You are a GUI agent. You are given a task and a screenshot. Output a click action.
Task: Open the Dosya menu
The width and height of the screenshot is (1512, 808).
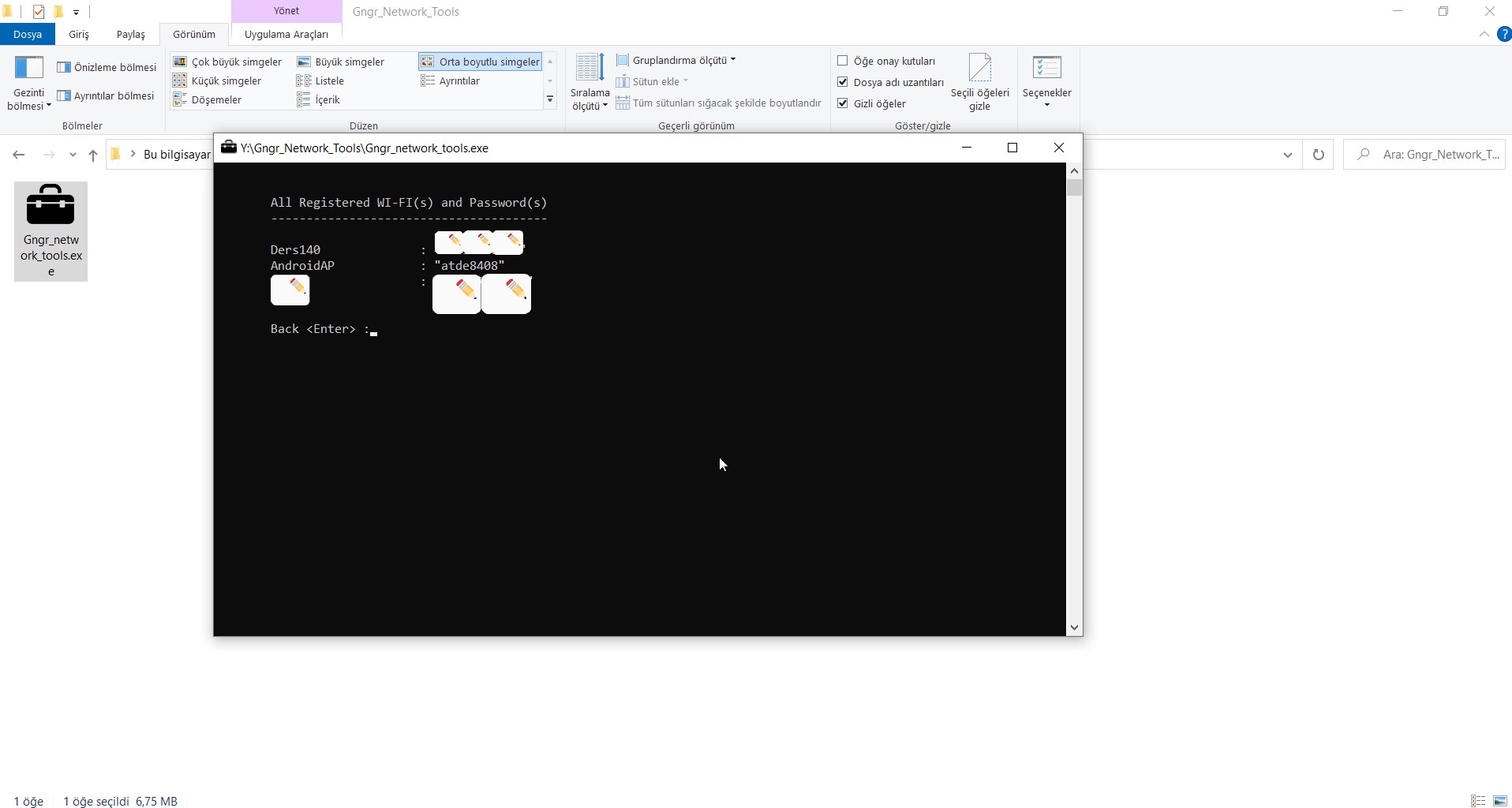click(28, 34)
